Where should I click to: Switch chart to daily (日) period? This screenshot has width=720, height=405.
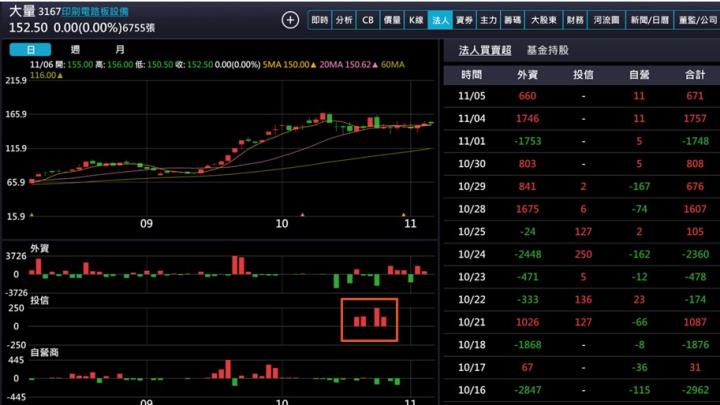[31, 49]
